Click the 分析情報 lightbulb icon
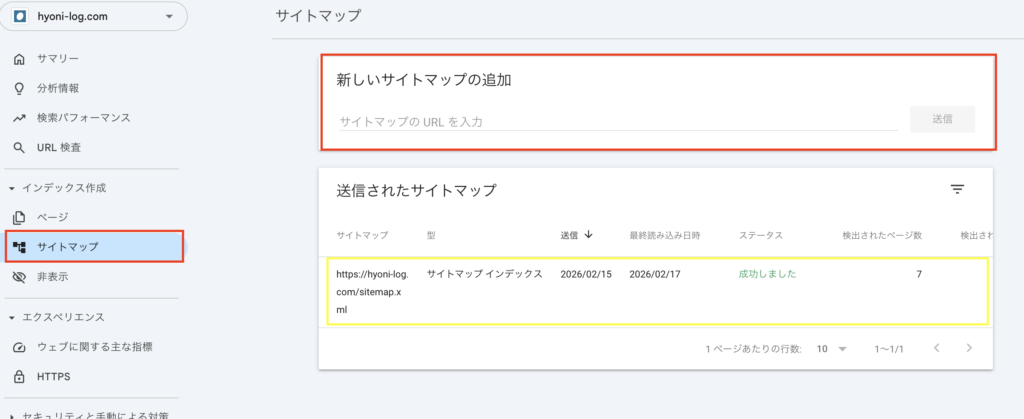Viewport: 1024px width, 419px height. 19,89
